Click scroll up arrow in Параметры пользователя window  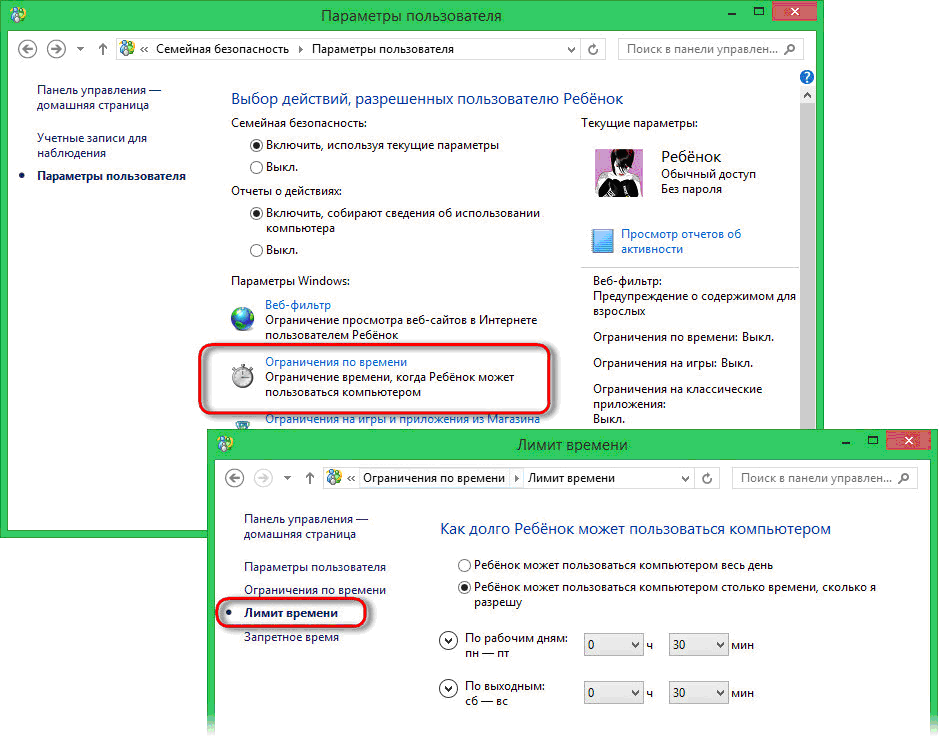807,95
